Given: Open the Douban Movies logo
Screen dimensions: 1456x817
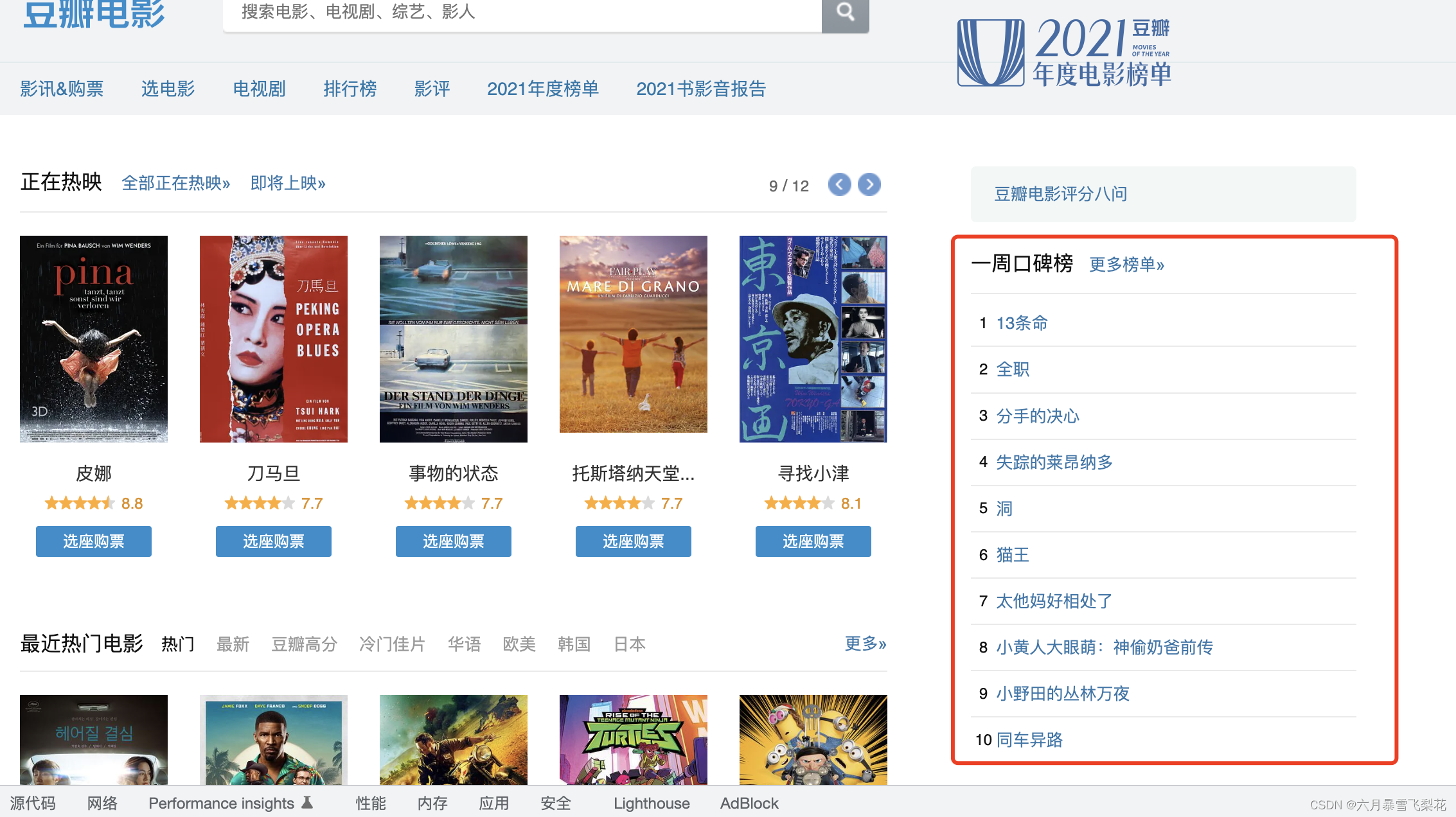Looking at the screenshot, I should [x=94, y=14].
